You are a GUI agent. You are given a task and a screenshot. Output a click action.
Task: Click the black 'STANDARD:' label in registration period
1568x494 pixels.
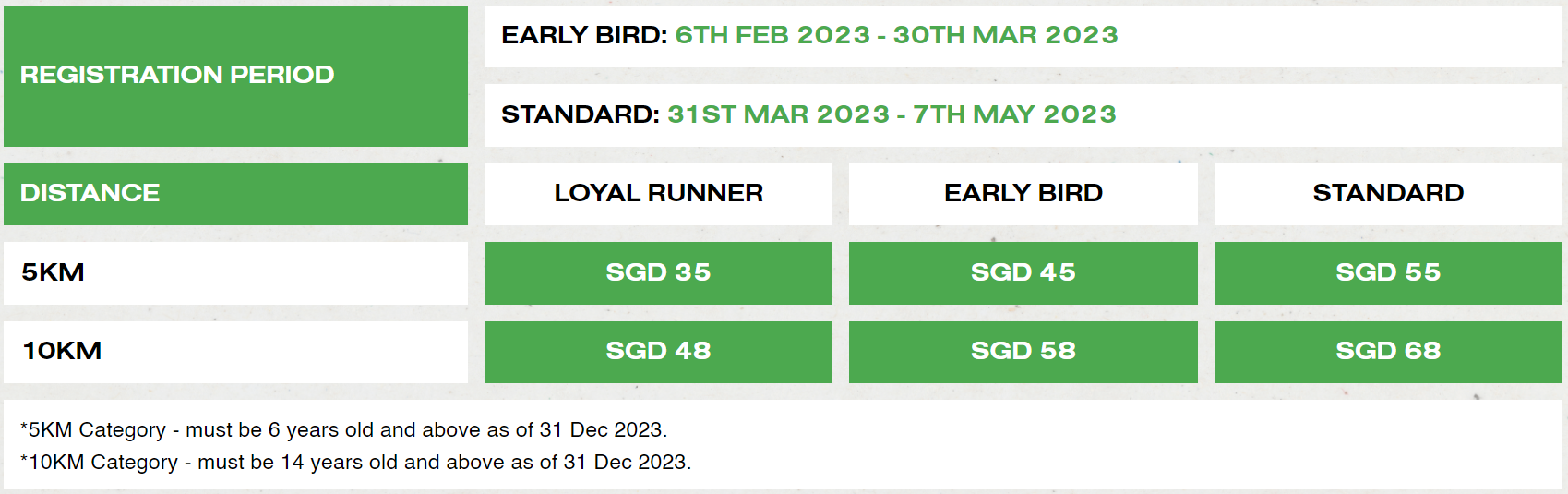pyautogui.click(x=581, y=114)
